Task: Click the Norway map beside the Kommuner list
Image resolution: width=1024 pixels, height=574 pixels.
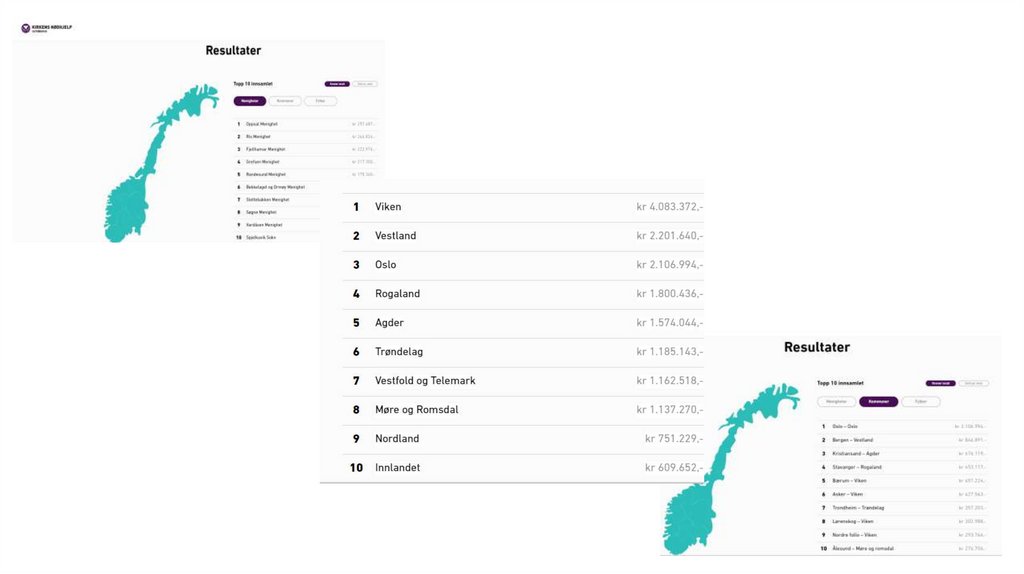Action: click(720, 470)
